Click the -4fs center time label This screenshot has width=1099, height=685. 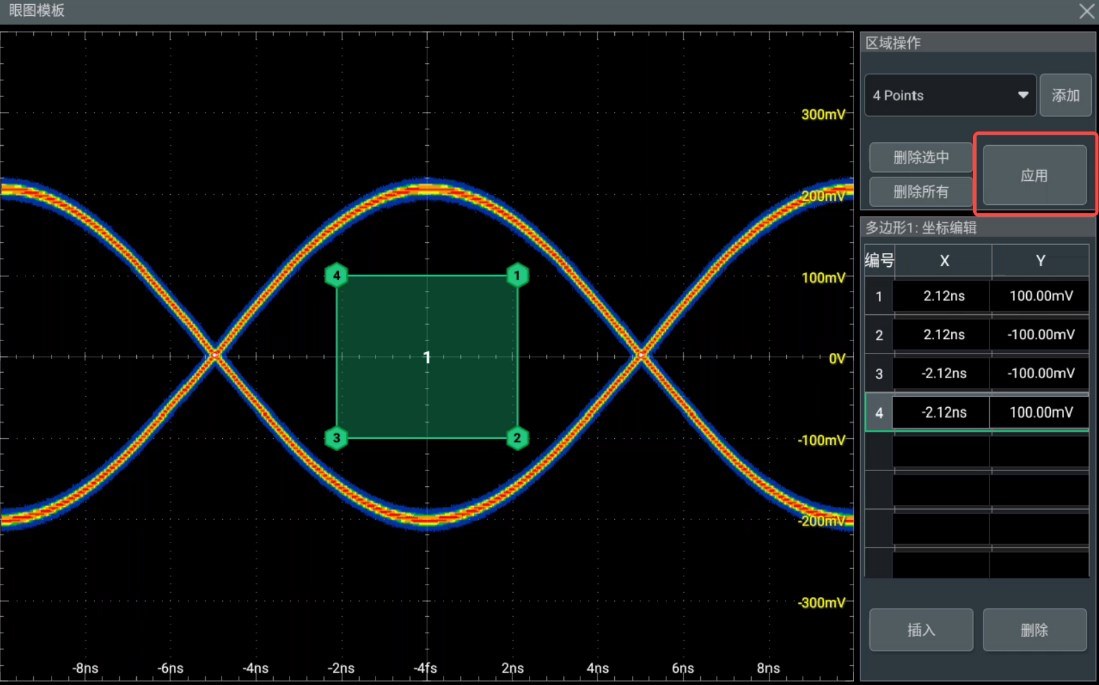(426, 667)
